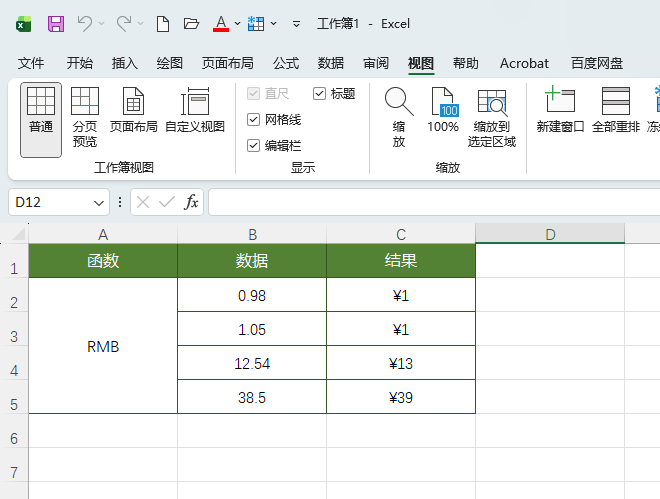Open the Page Layout (页面布局) ribbon tab

[x=228, y=63]
